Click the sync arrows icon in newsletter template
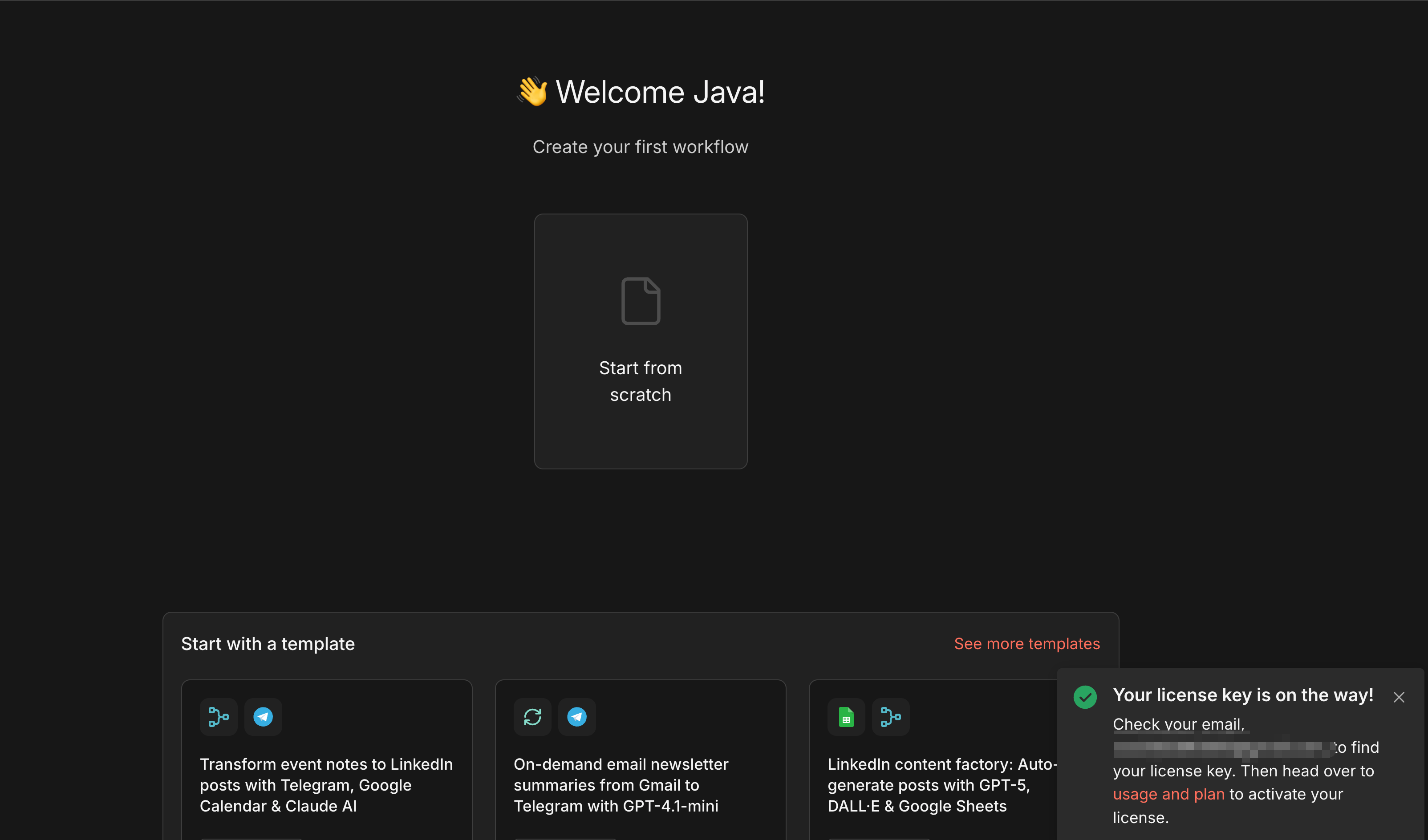This screenshot has width=1428, height=840. pos(532,716)
